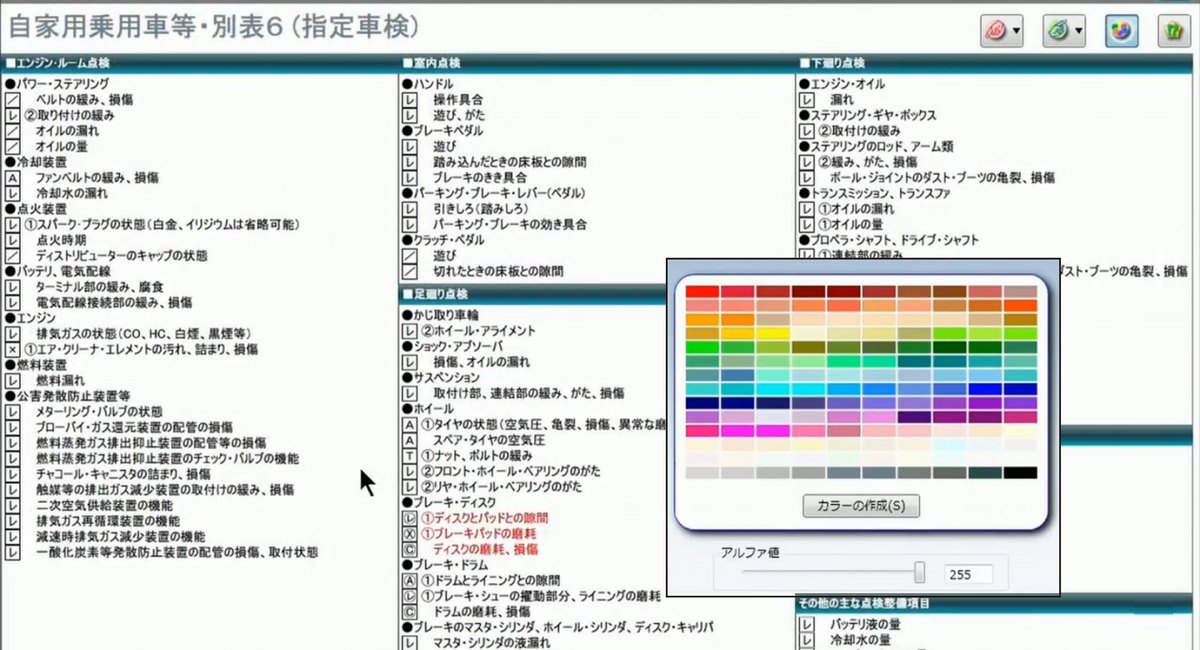
Task: Open the red pen dropdown arrow
Action: 1017,31
